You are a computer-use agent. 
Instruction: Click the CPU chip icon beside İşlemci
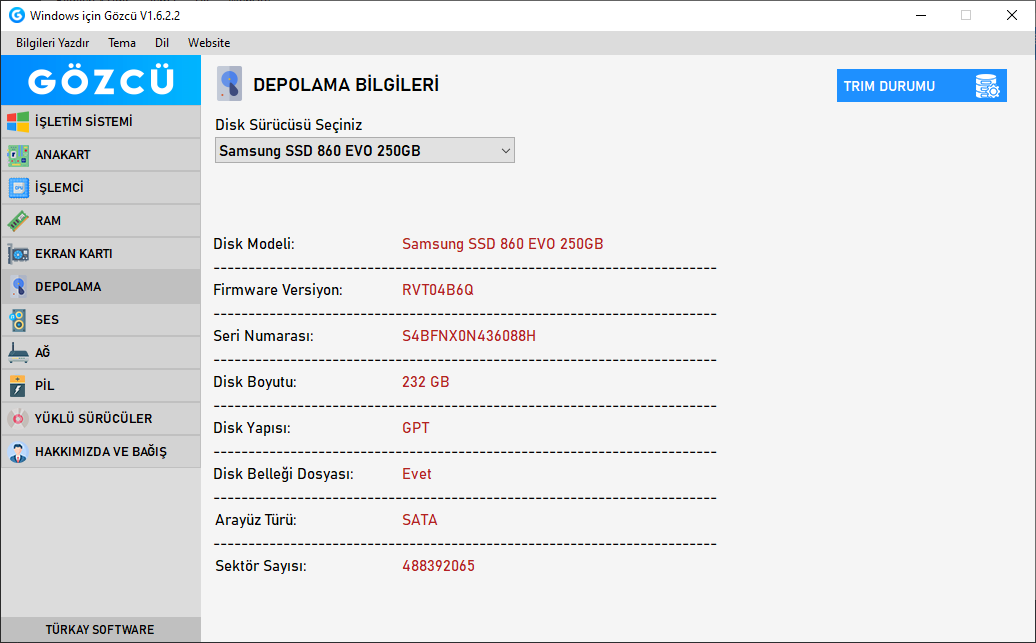18,188
